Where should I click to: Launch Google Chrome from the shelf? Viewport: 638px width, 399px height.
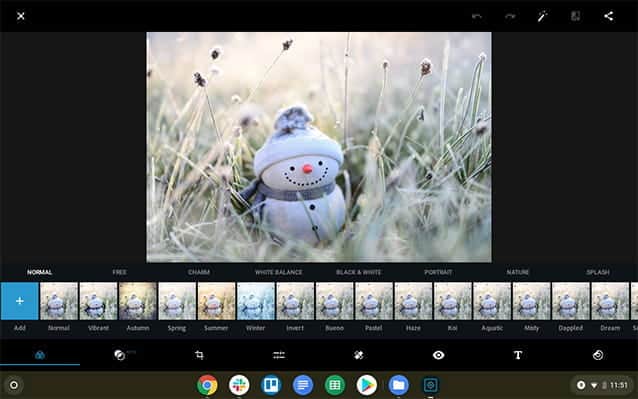click(207, 385)
